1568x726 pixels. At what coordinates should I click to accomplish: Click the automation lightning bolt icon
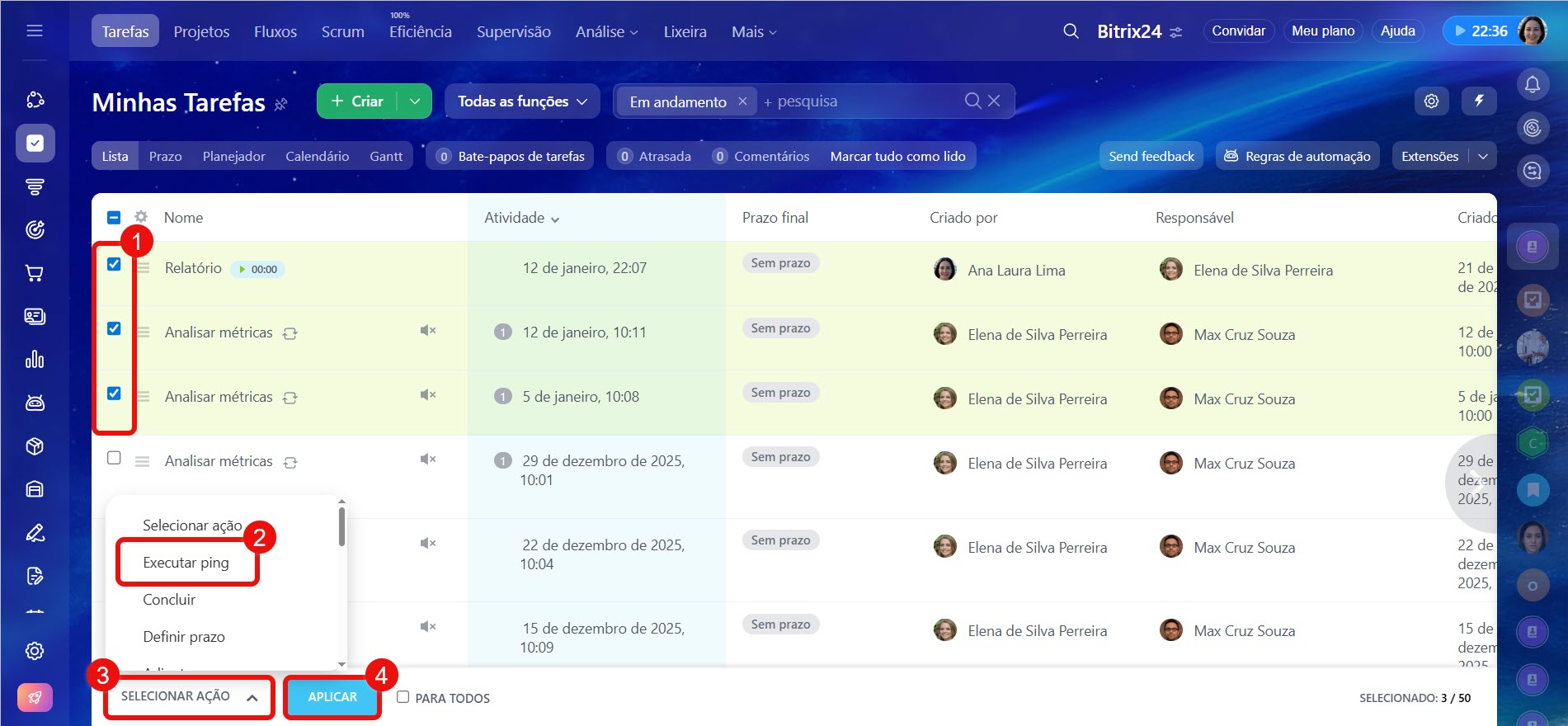(x=1479, y=101)
